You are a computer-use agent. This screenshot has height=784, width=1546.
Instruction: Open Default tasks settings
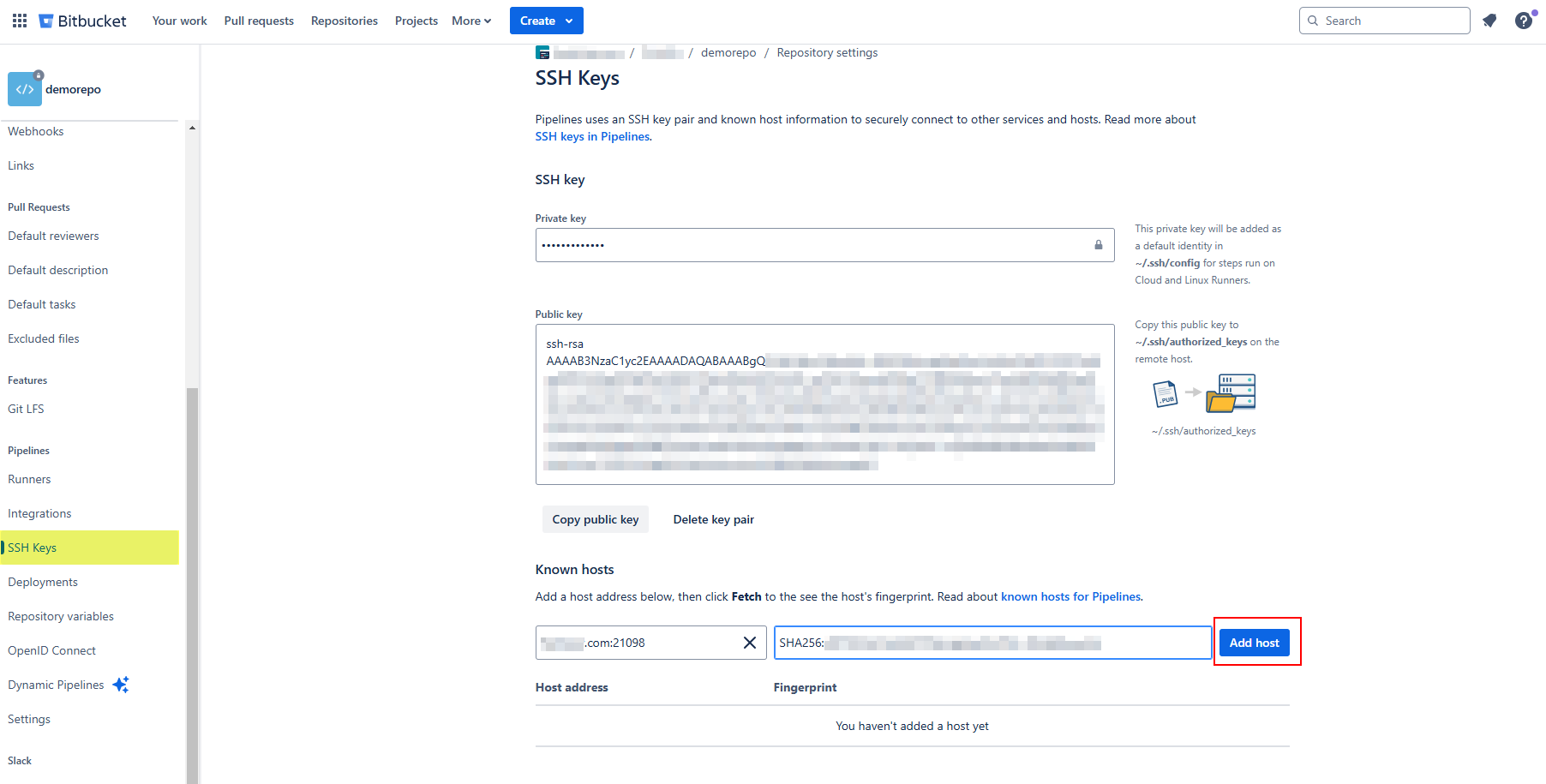42,304
